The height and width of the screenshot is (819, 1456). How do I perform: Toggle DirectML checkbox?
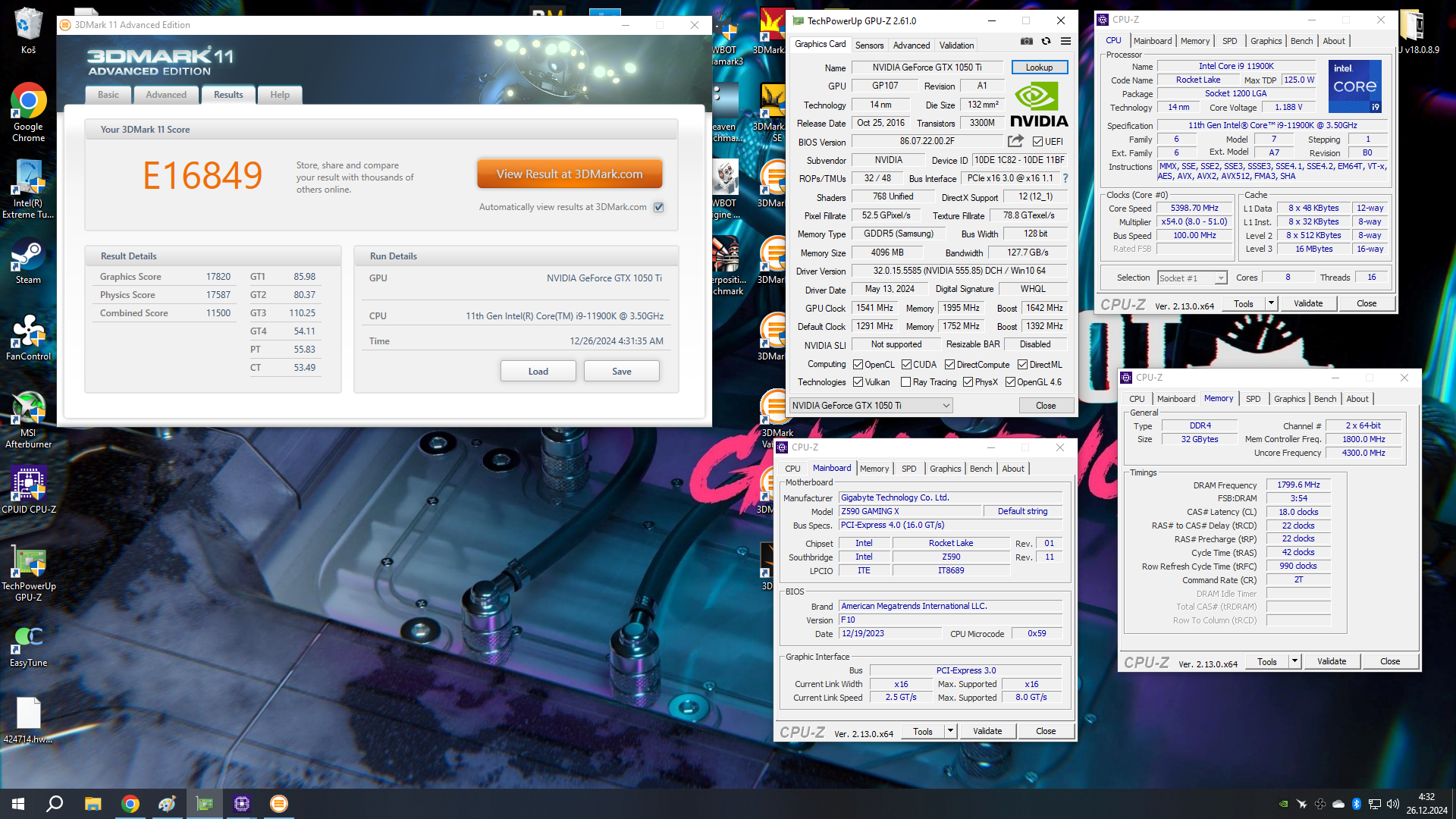pos(1022,365)
